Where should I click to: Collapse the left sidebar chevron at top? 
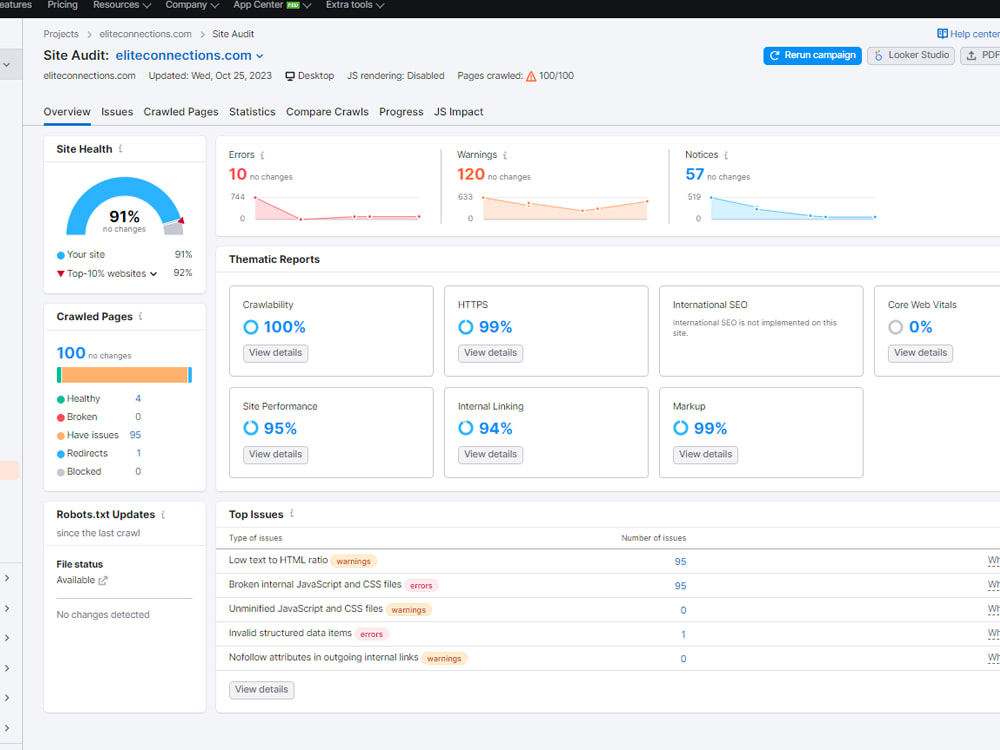point(6,65)
